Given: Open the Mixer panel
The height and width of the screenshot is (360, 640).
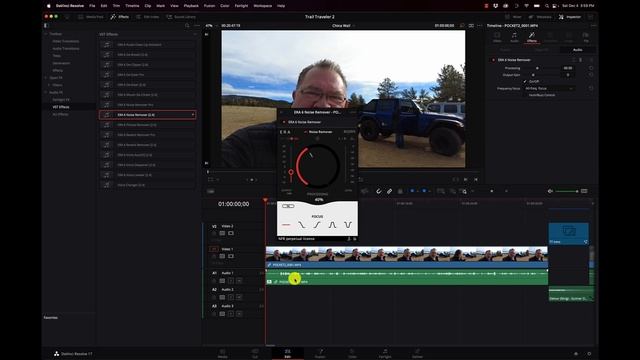Looking at the screenshot, I should point(513,17).
